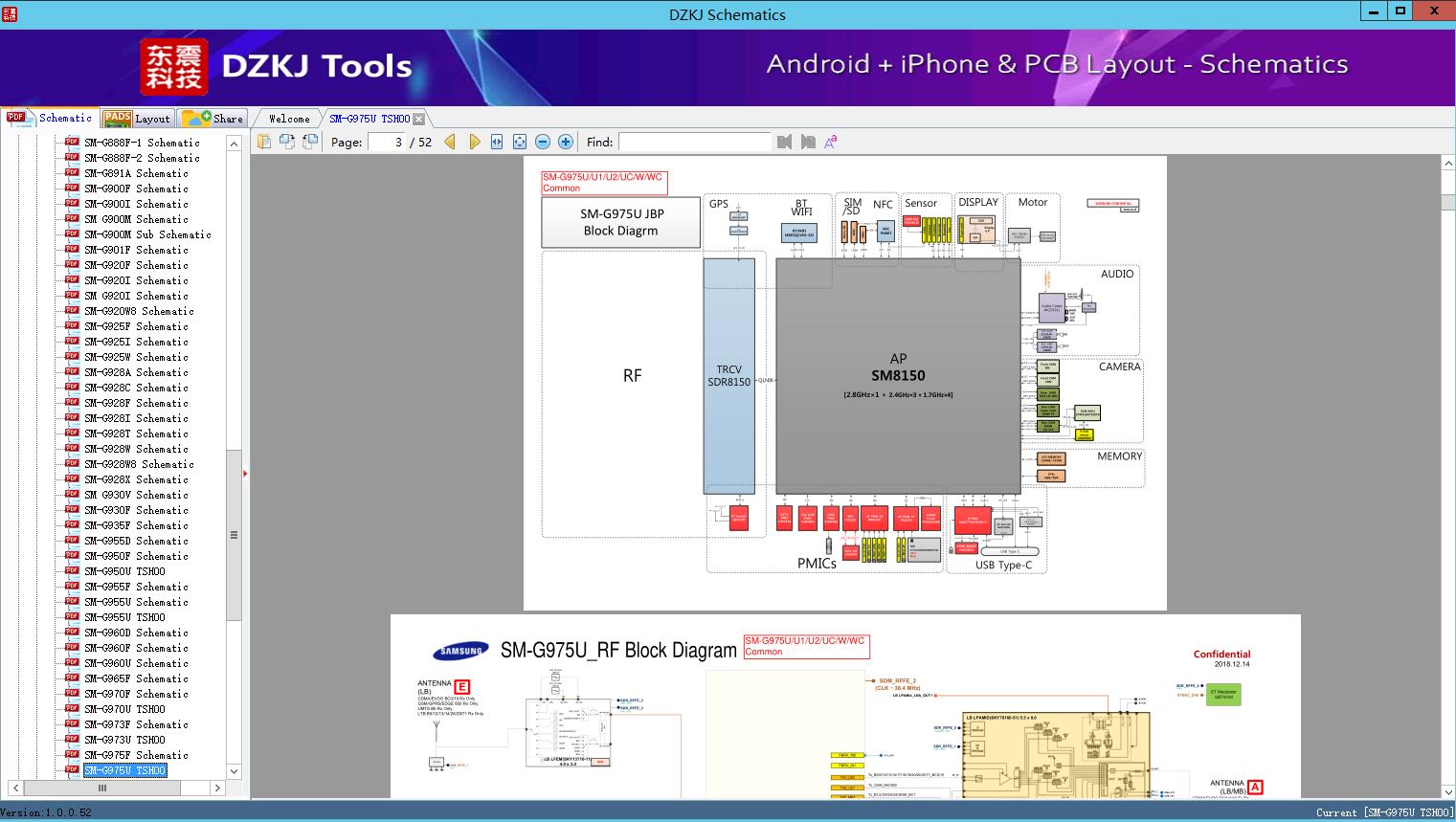Select SM-G920W8 Schematic tree entry
This screenshot has width=1456, height=822.
pyautogui.click(x=139, y=311)
